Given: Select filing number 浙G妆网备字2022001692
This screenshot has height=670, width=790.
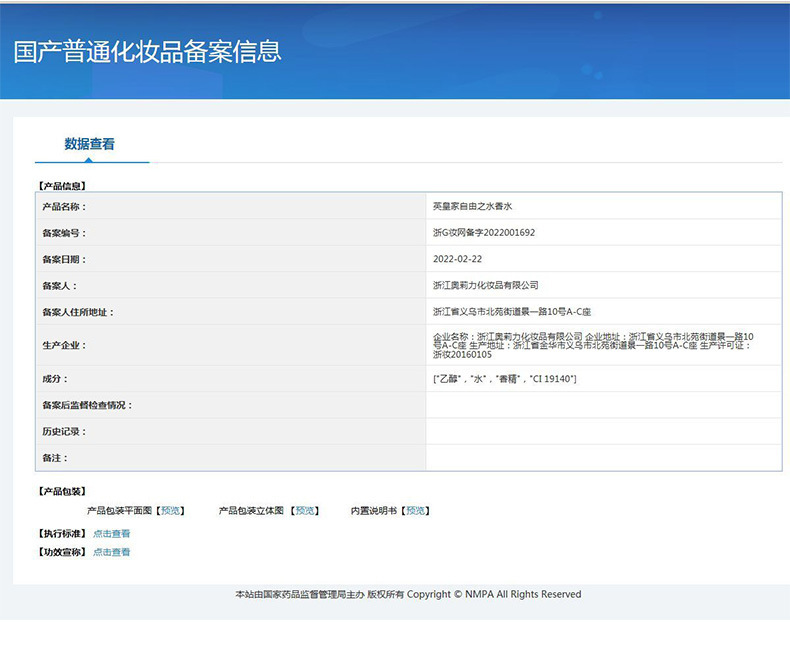Looking at the screenshot, I should coord(484,233).
